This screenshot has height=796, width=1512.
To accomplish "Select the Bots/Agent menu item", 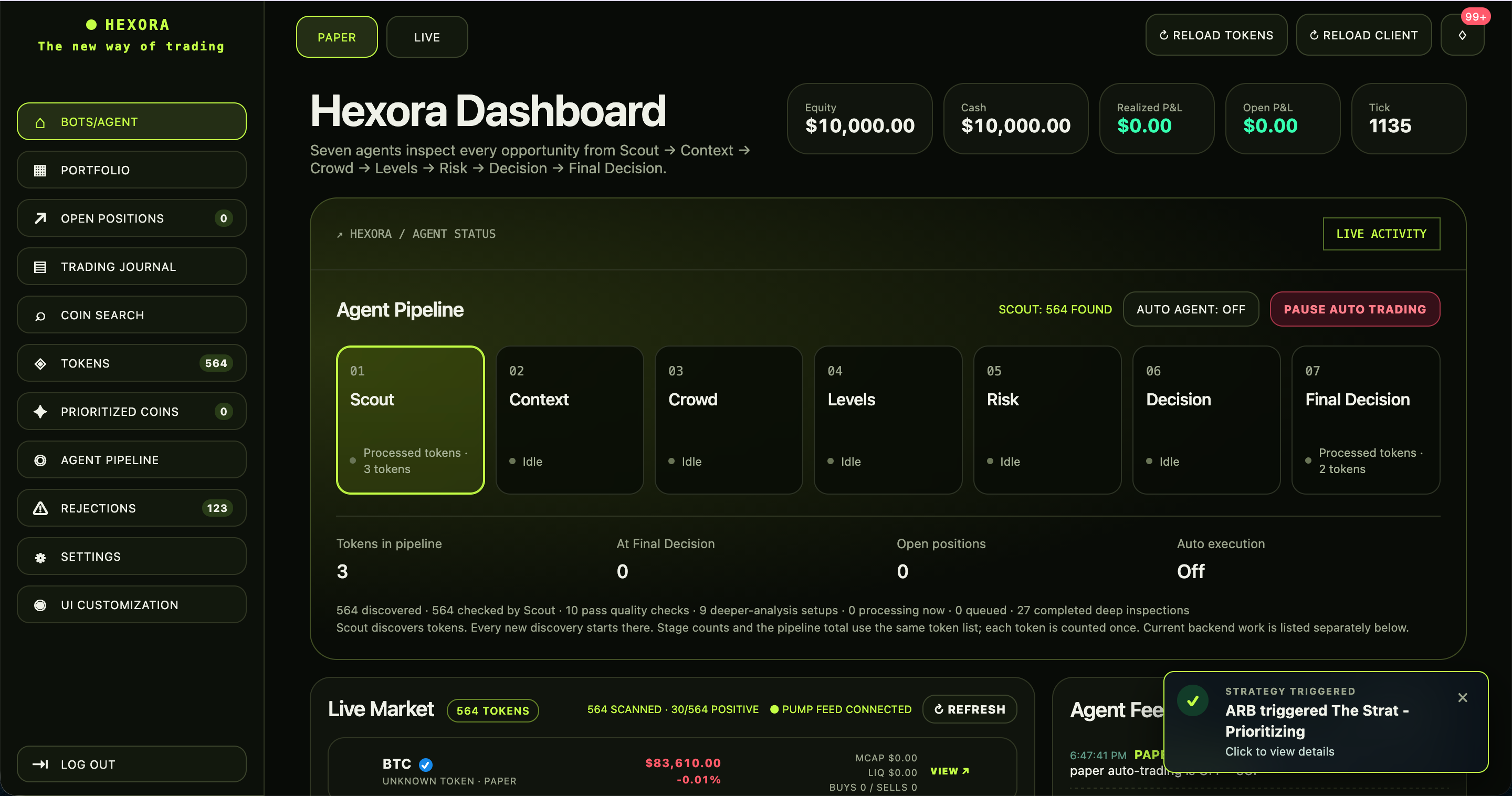I will coord(131,121).
